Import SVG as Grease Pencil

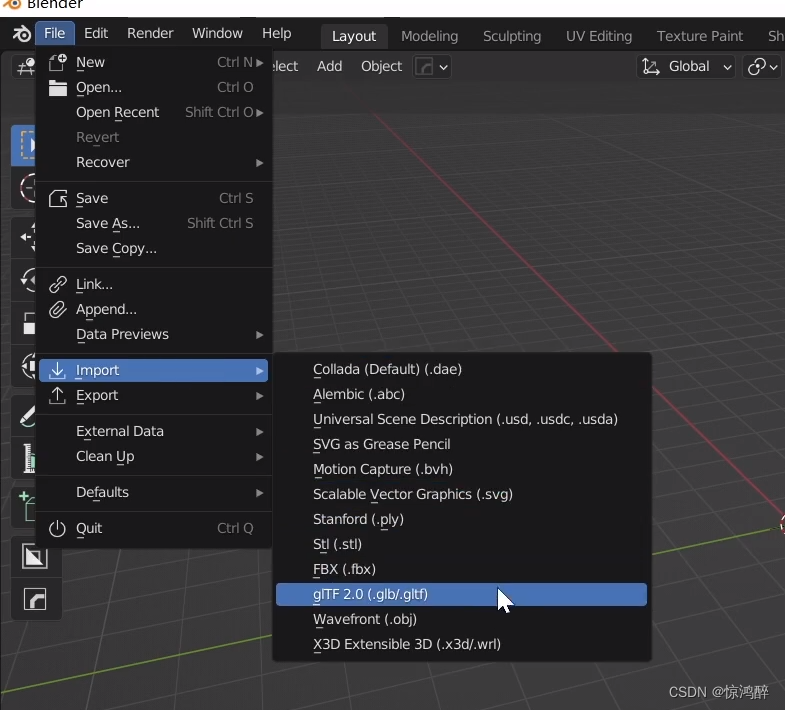(x=461, y=445)
